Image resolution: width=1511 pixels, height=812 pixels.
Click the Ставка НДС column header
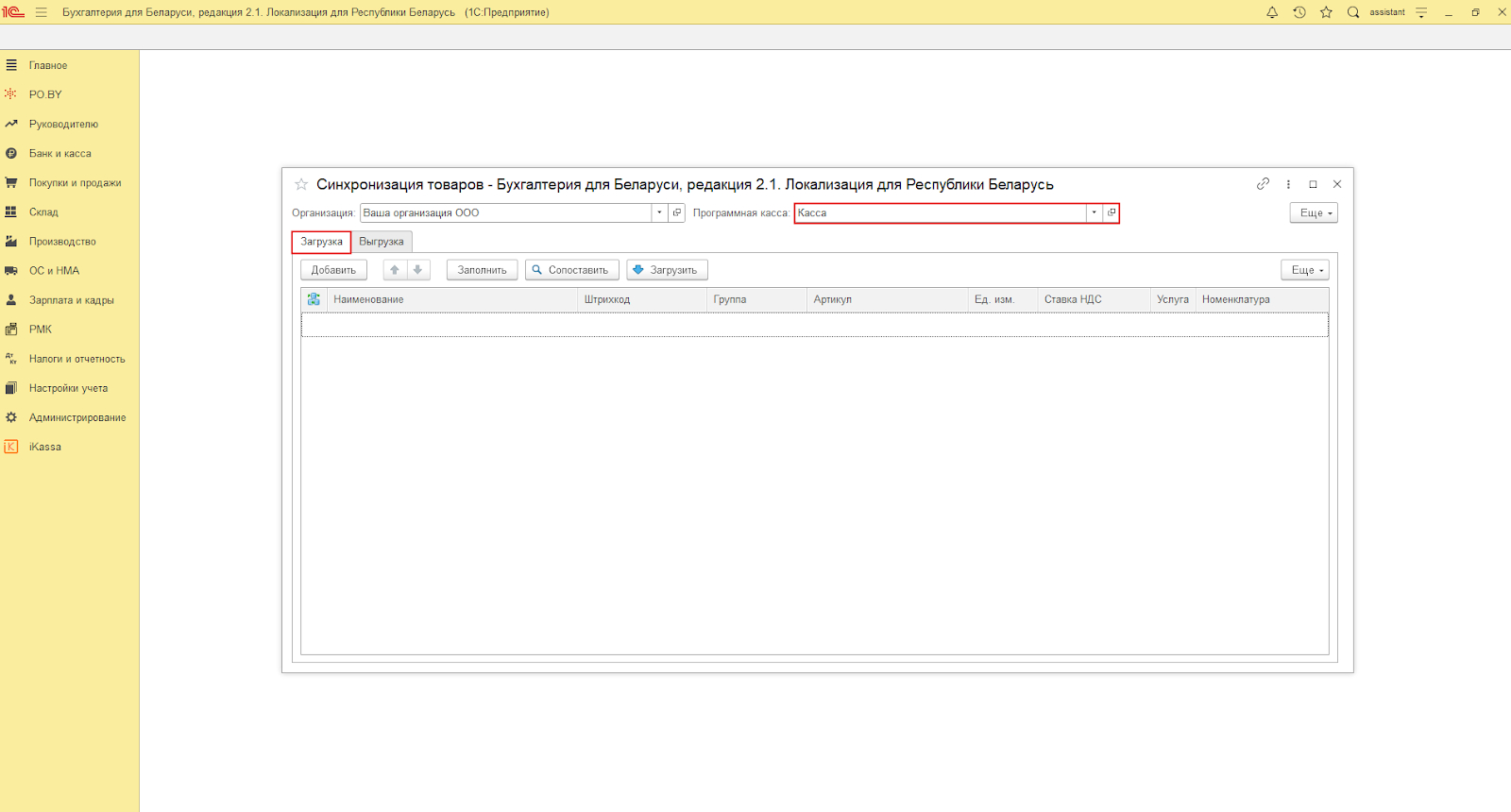[1094, 299]
